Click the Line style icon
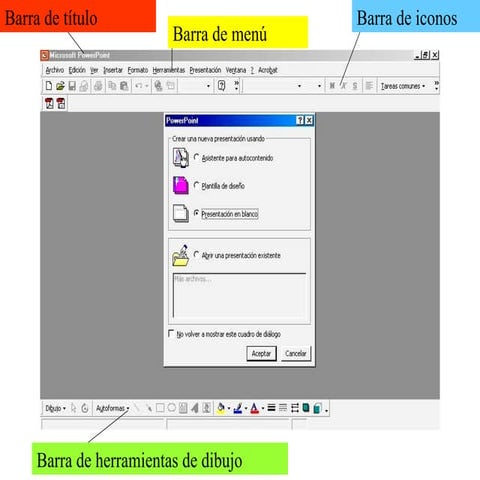 tap(272, 408)
